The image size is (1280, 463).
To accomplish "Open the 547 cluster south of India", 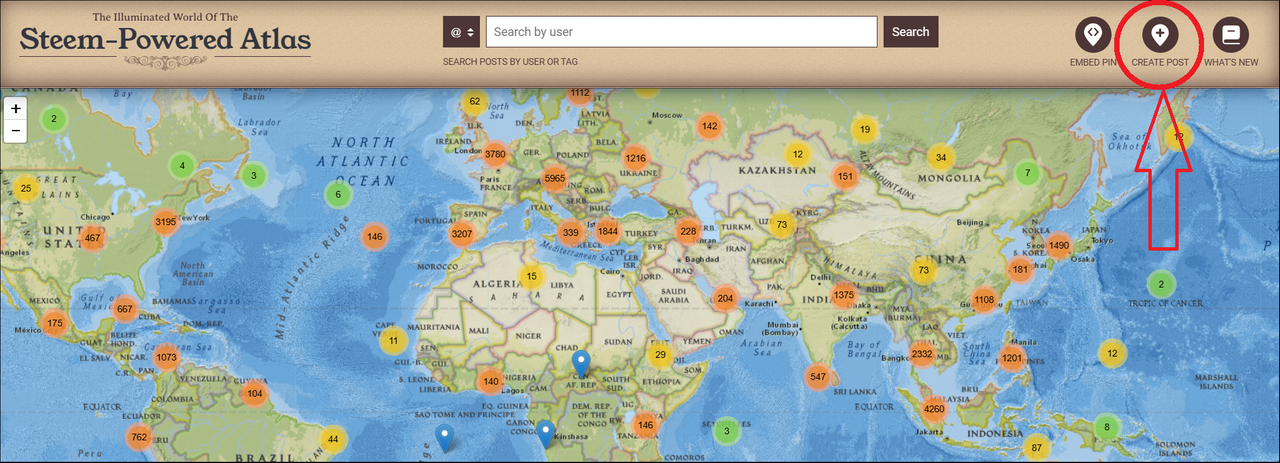I will click(x=818, y=377).
